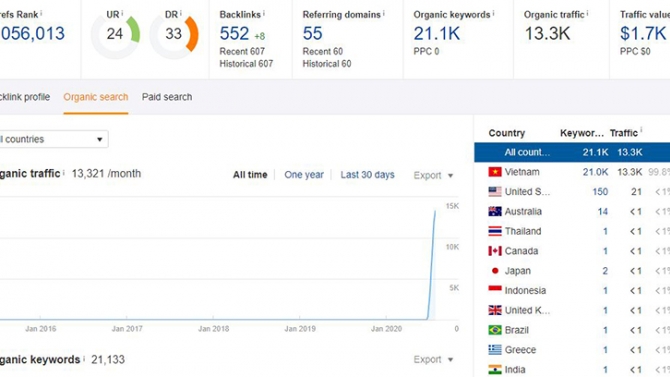The height and width of the screenshot is (377, 670).
Task: Click the Japan flag icon
Action: (495, 271)
